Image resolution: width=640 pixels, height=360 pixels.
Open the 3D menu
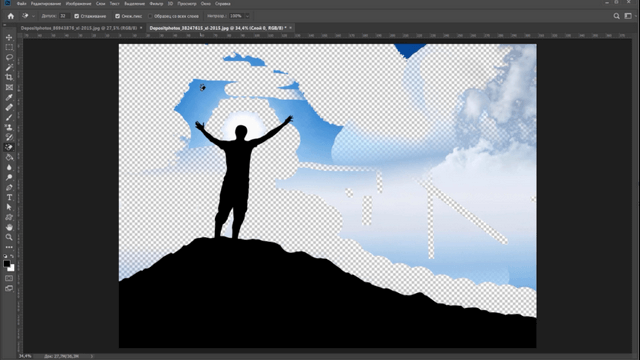point(170,4)
